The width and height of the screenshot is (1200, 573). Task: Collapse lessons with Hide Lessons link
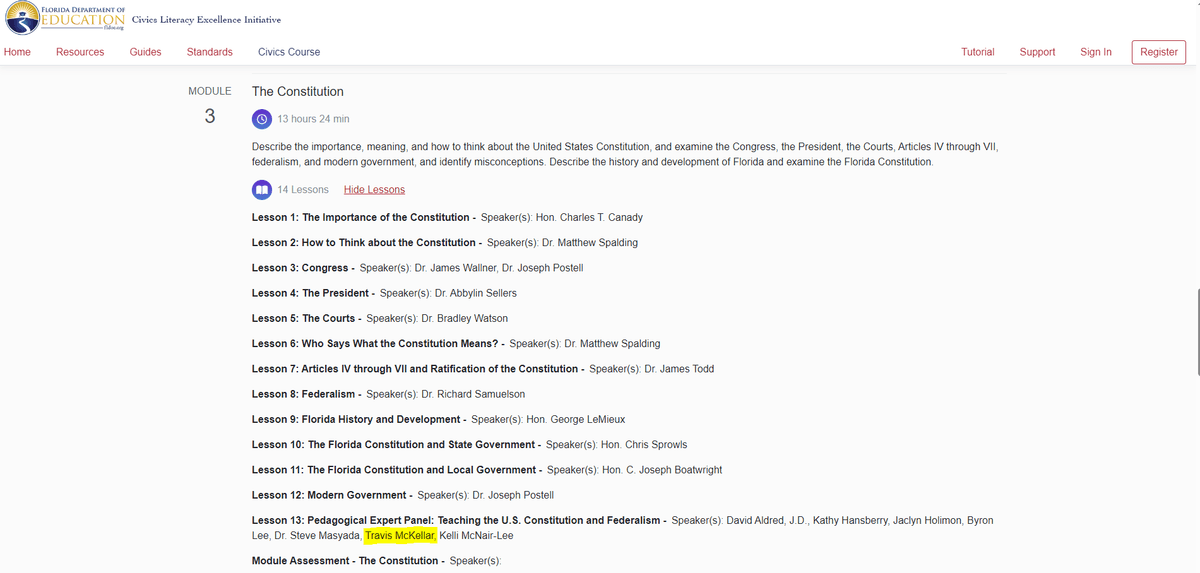pyautogui.click(x=374, y=189)
